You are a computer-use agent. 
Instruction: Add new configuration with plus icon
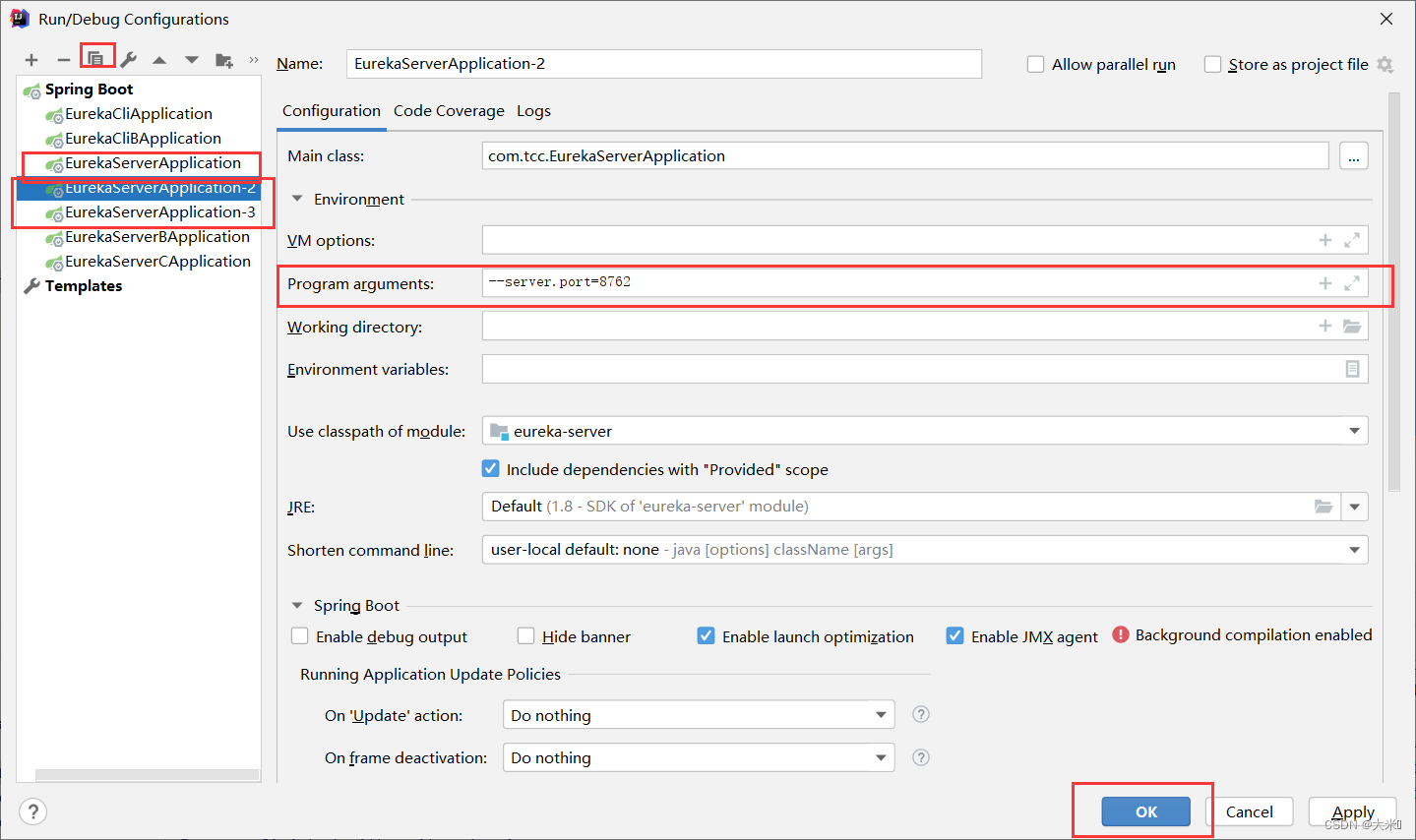tap(31, 60)
